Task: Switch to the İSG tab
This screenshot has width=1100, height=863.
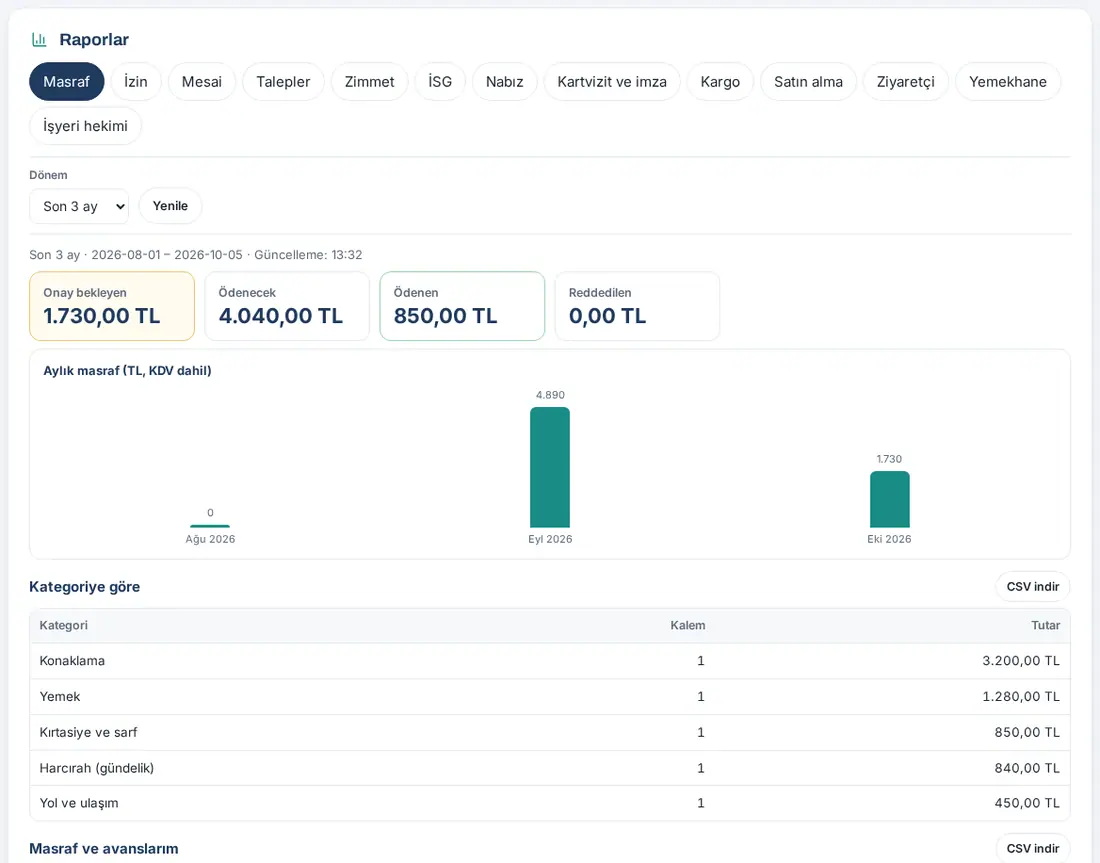Action: (440, 81)
